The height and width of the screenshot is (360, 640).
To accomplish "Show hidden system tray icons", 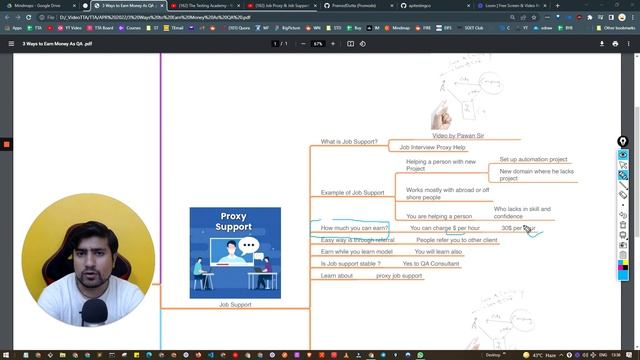I will tap(561, 355).
